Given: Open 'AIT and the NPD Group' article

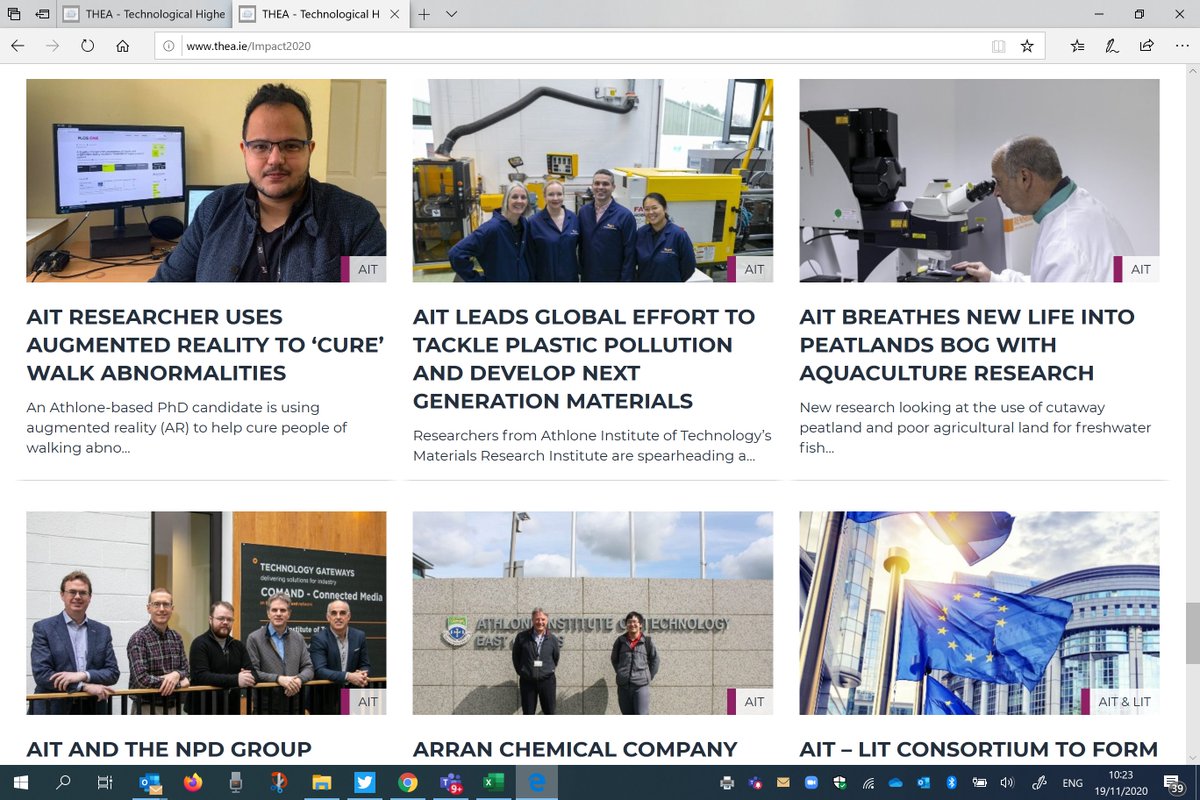Looking at the screenshot, I should point(169,749).
